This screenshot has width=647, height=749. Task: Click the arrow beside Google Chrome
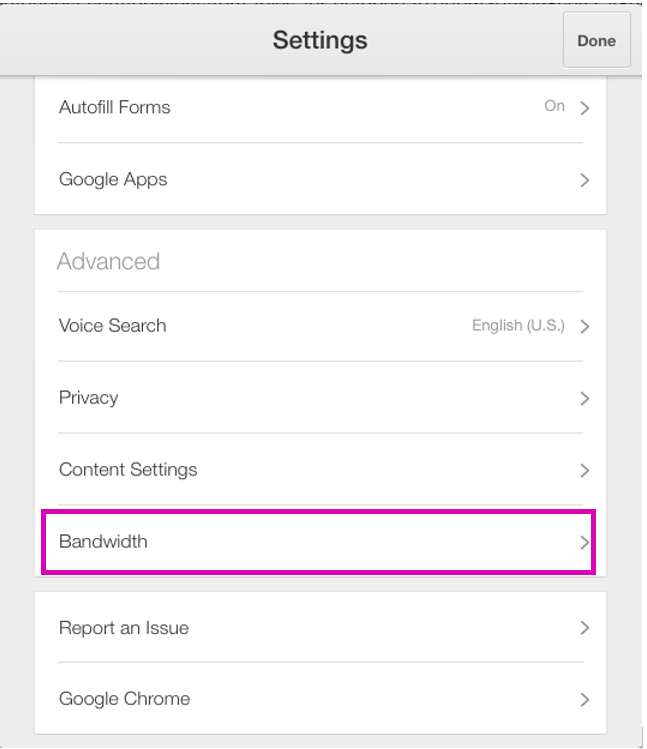point(584,700)
